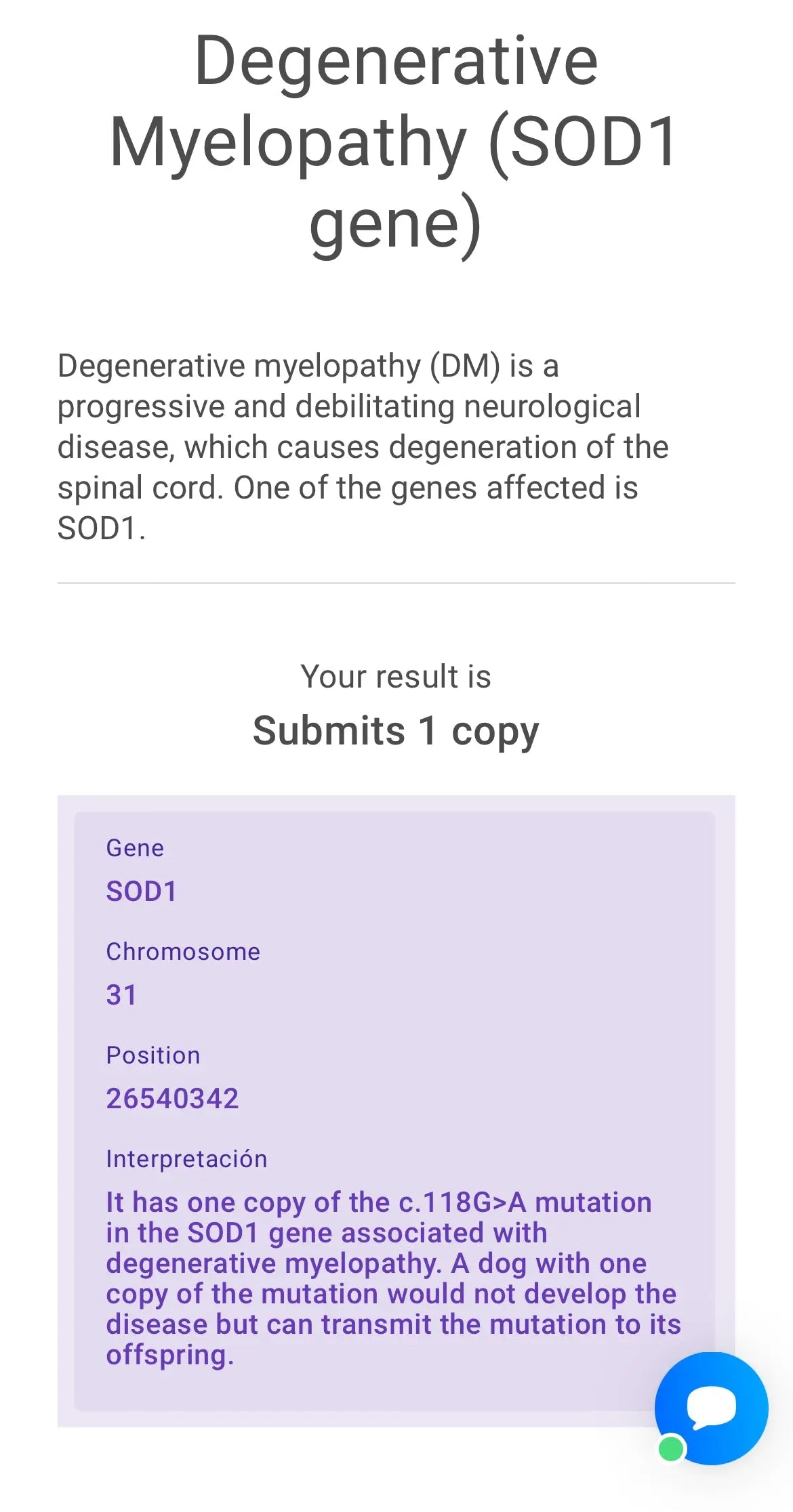The width and height of the screenshot is (793, 1512).
Task: Click "(DM)" in the description text
Action: coord(465,366)
